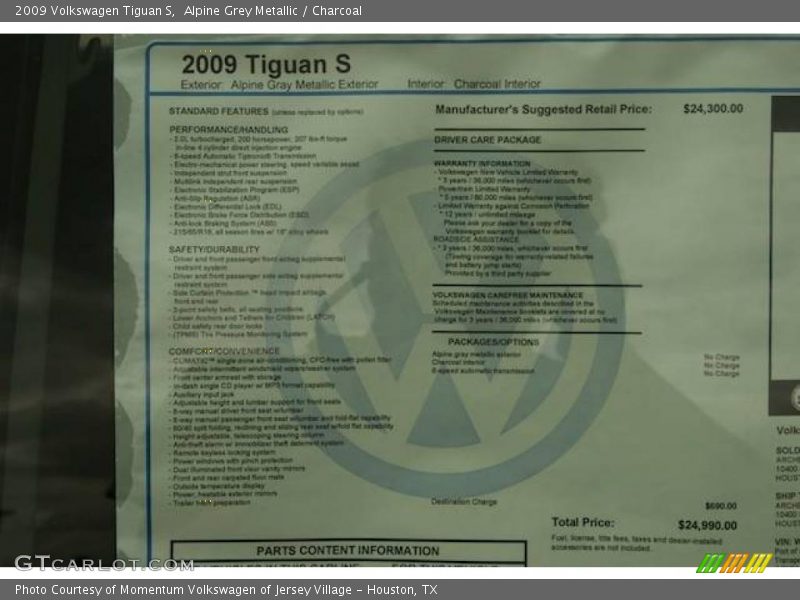This screenshot has width=800, height=600.
Task: Click the 'SAFETY/DURABILITY' heading
Action: pos(214,249)
